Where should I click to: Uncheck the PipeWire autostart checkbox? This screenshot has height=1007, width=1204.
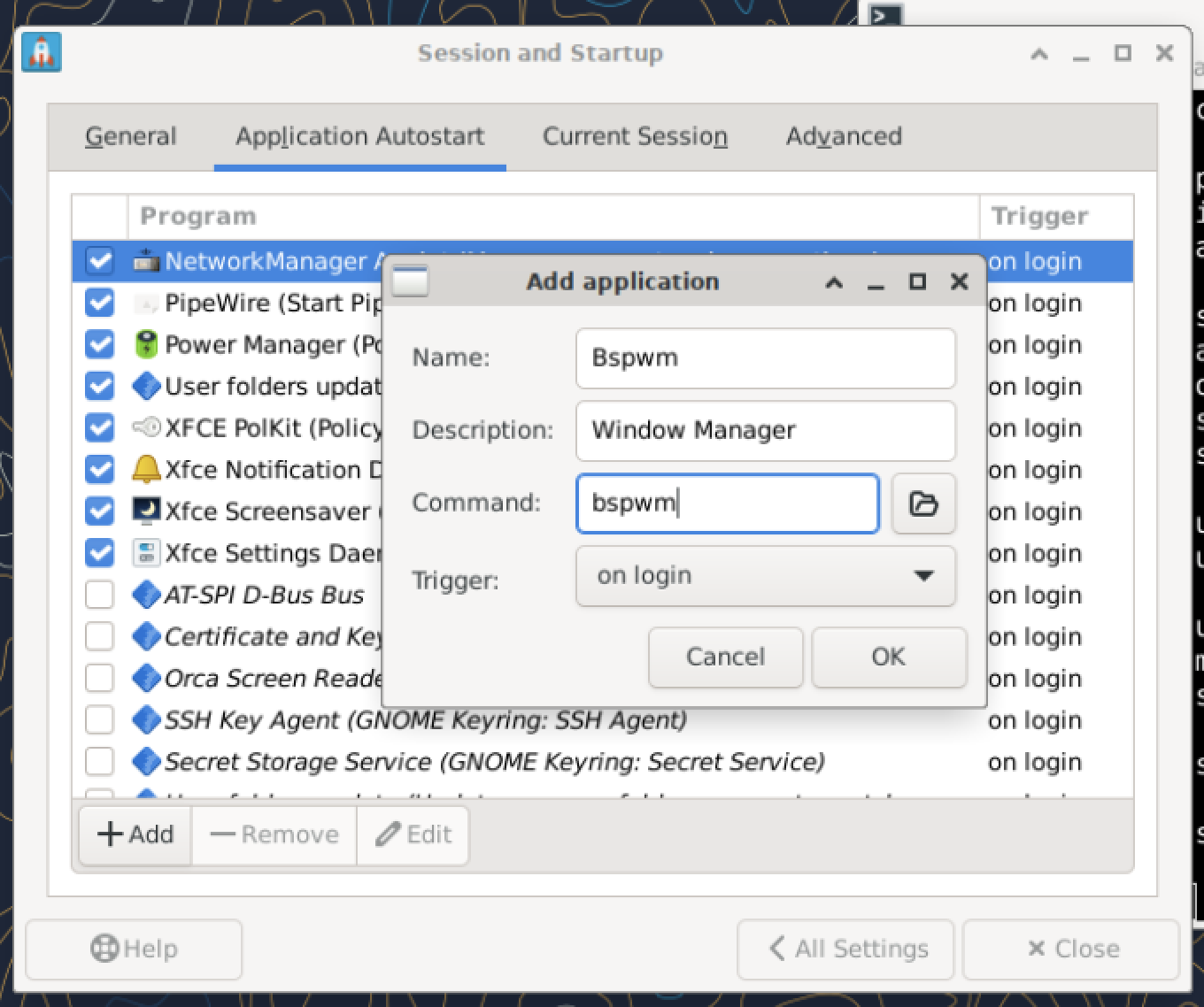coord(99,303)
